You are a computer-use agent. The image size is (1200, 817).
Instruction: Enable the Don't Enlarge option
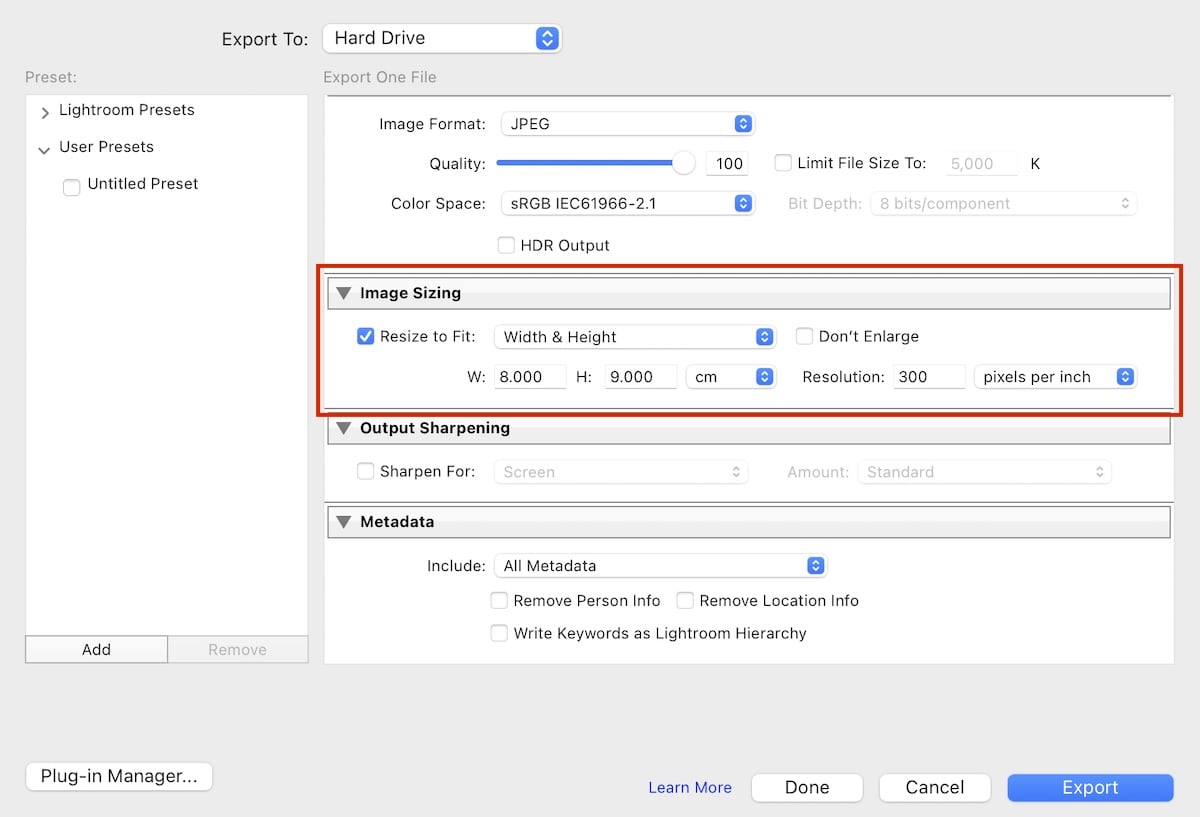[804, 336]
